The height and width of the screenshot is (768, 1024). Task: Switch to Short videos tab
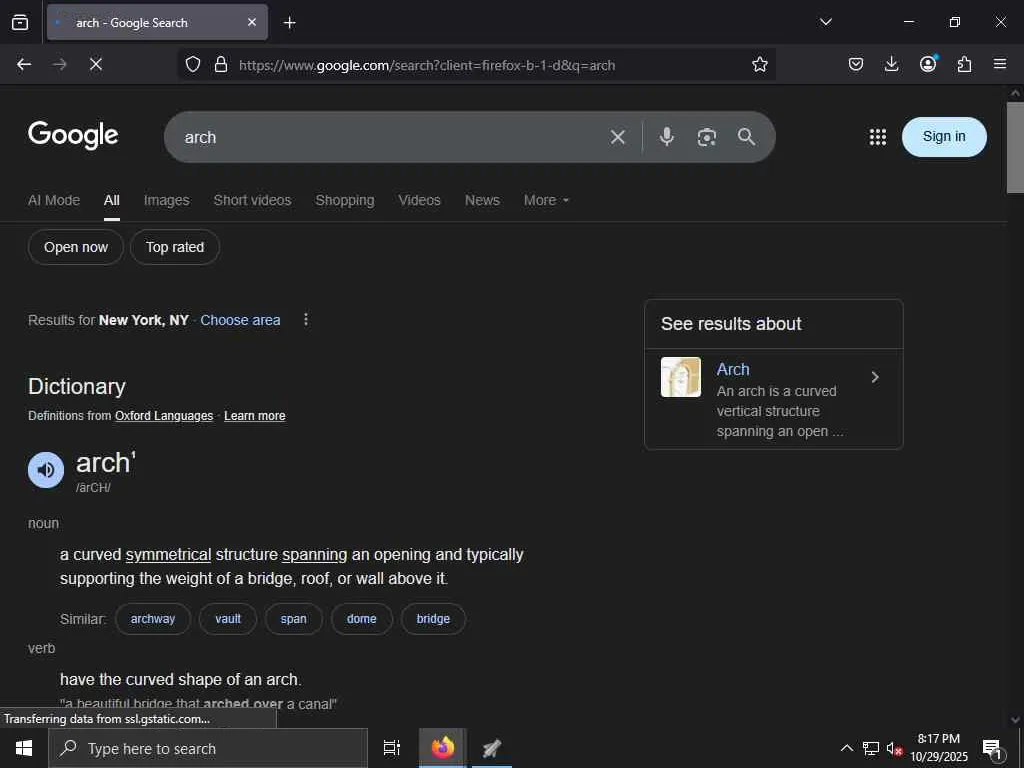252,200
